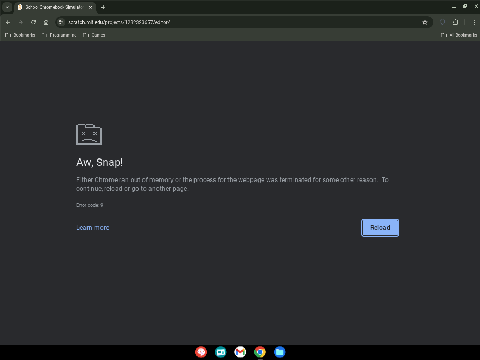The height and width of the screenshot is (360, 480).
Task: Open the extensions puzzle icon
Action: point(455,22)
